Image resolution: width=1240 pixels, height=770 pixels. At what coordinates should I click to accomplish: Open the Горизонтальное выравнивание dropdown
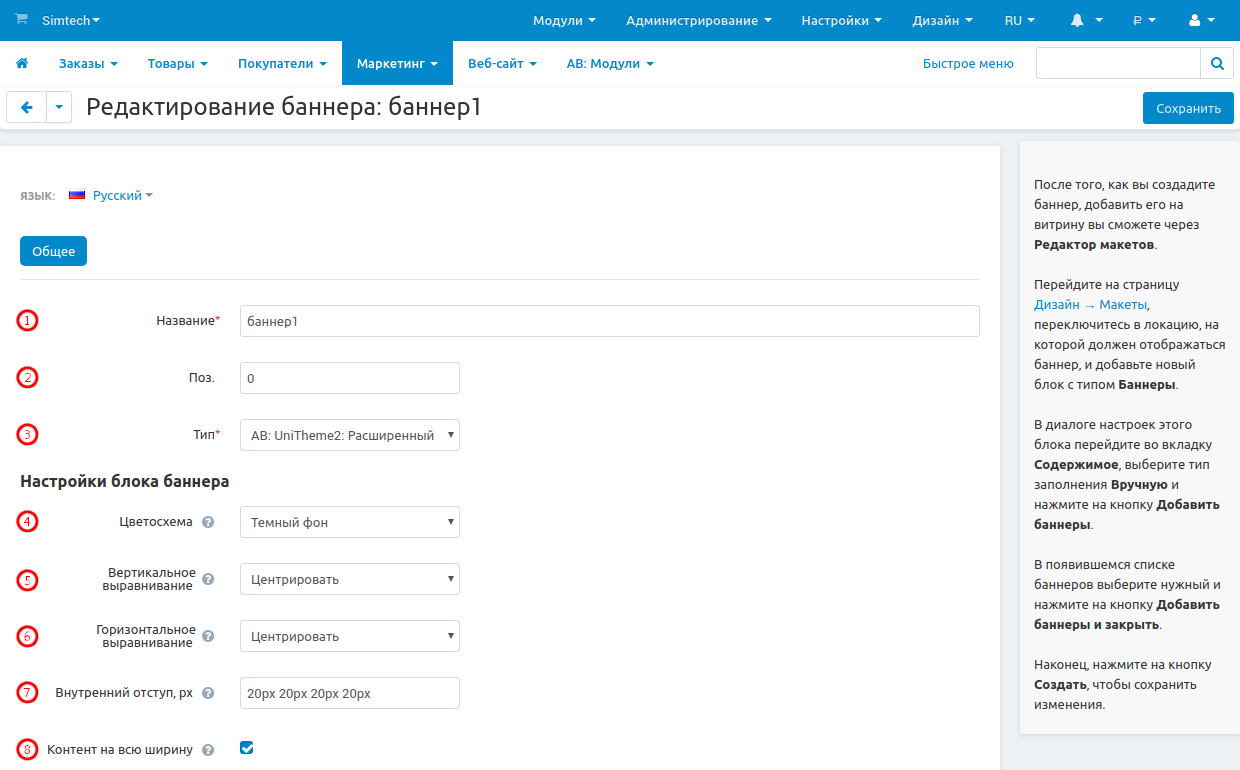tap(350, 636)
